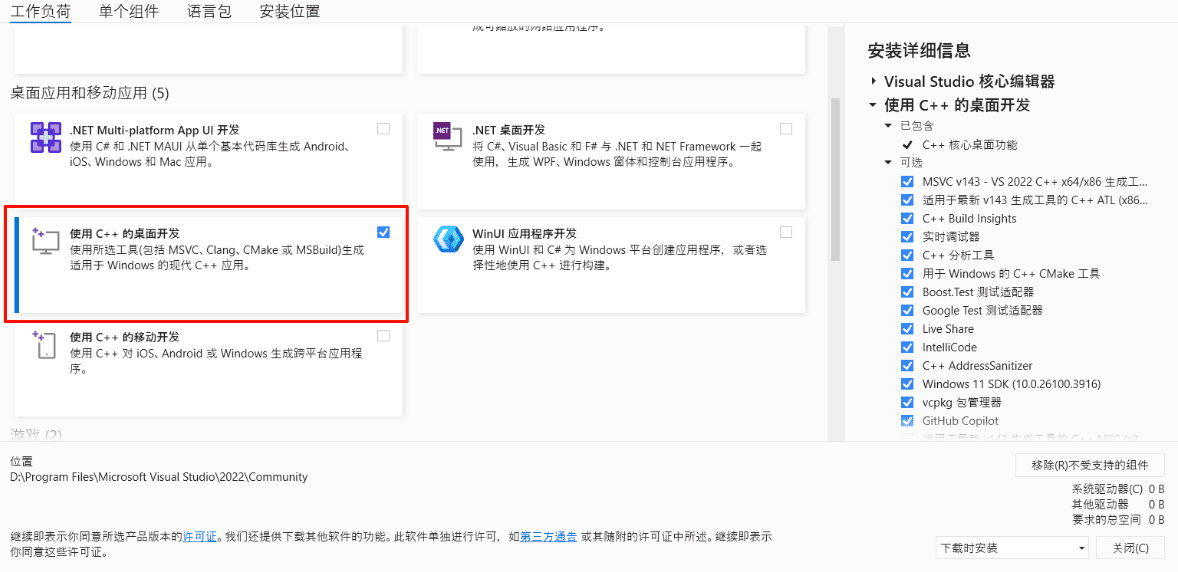Uncheck Windows 11 SDK component

pos(908,384)
